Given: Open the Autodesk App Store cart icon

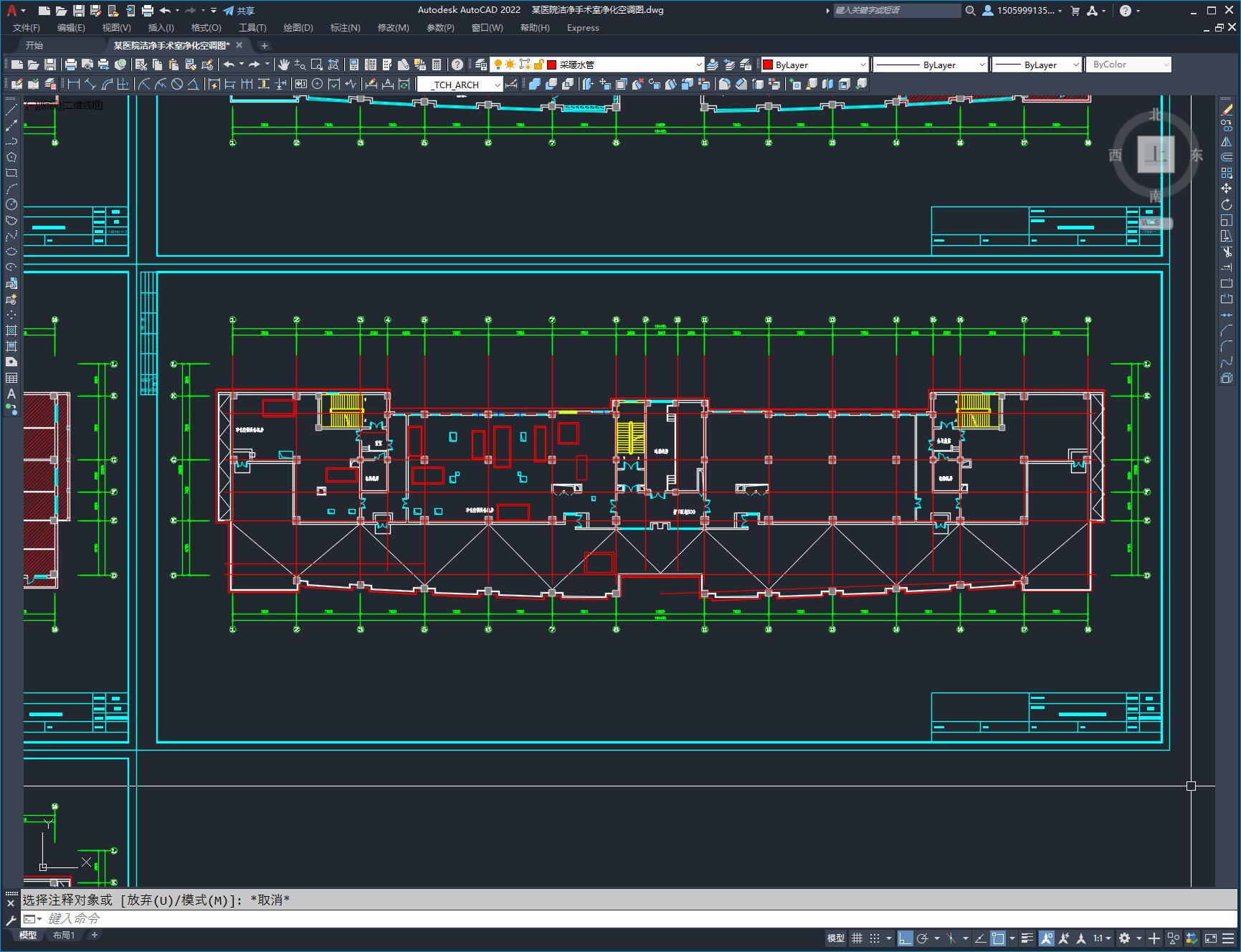Looking at the screenshot, I should click(1075, 11).
